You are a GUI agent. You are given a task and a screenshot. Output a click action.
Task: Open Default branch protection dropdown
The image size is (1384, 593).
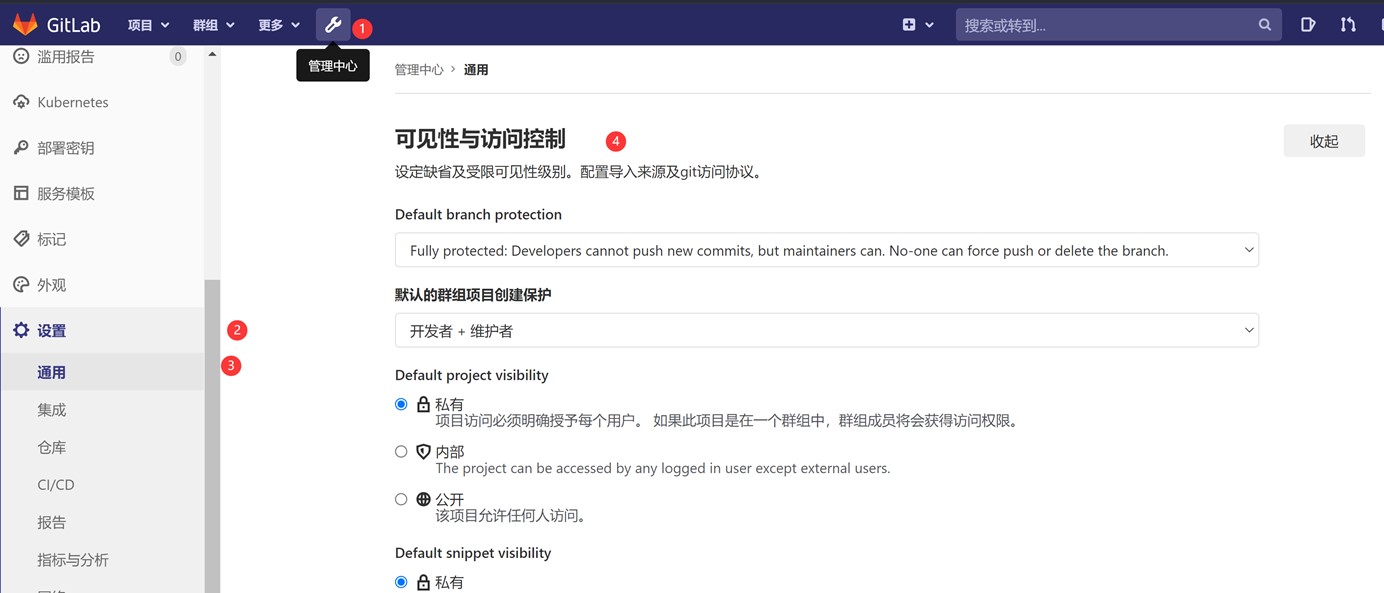click(x=826, y=250)
